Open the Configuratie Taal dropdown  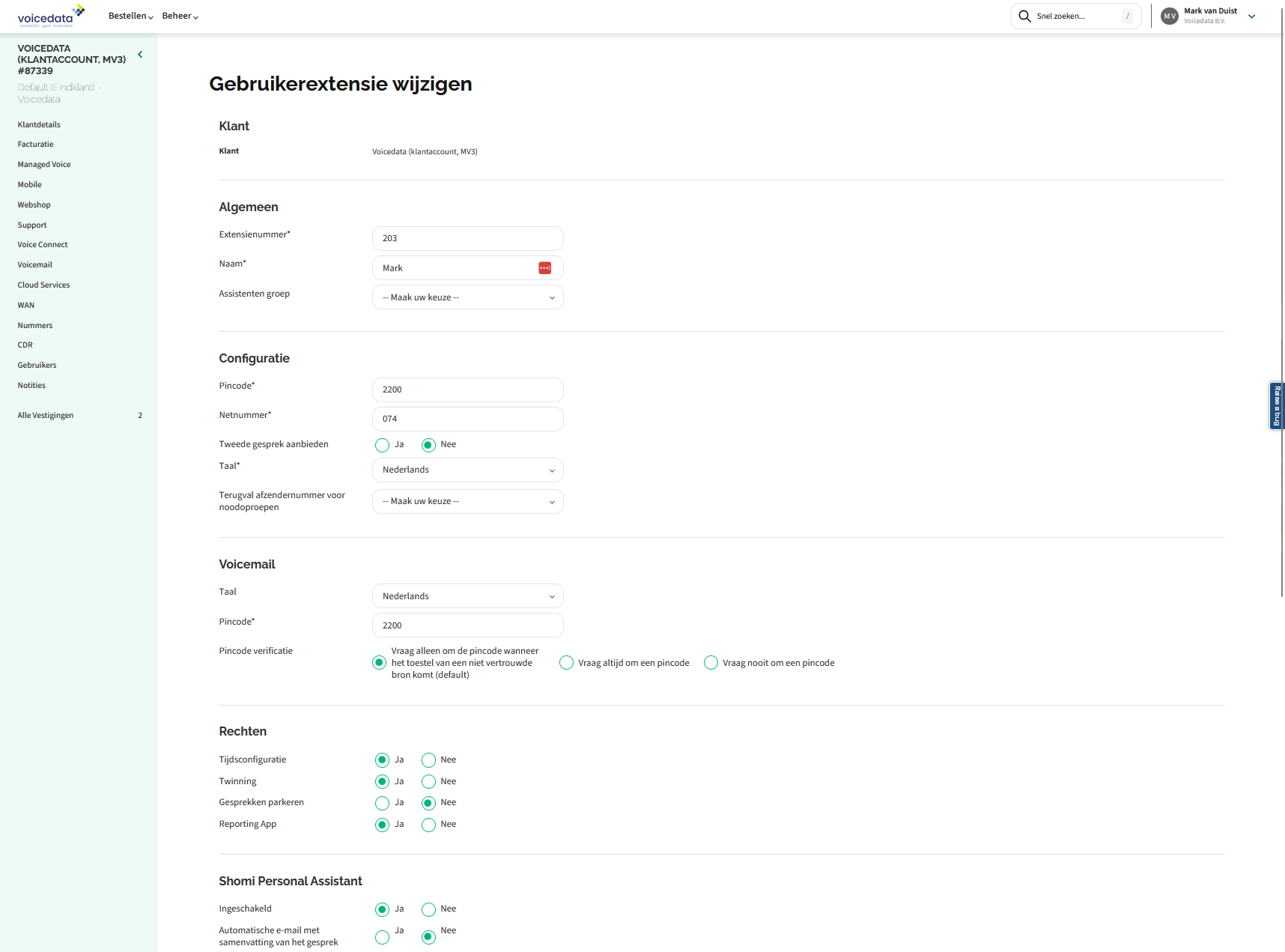click(x=467, y=470)
